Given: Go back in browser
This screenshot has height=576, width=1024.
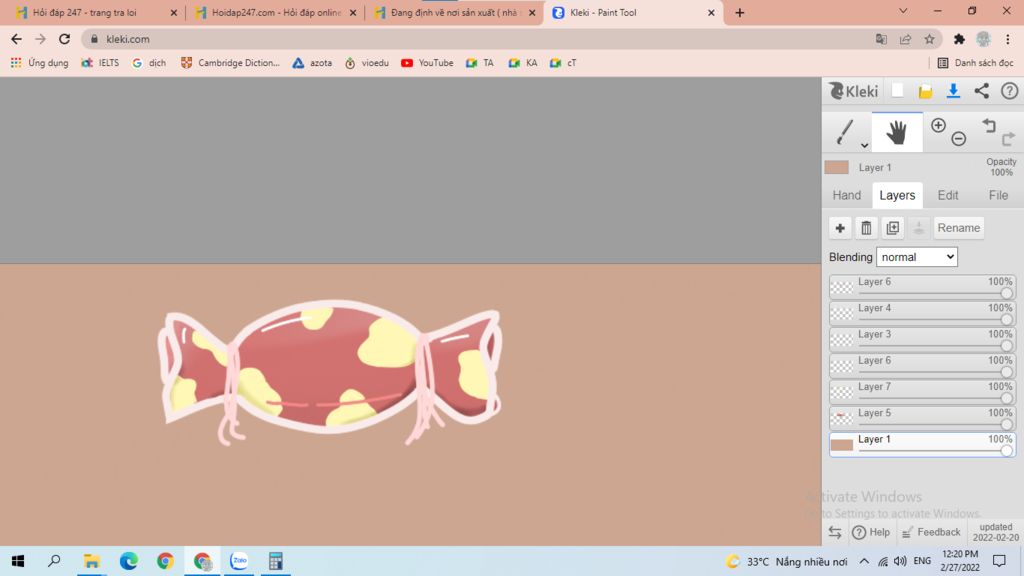Looking at the screenshot, I should pos(16,39).
